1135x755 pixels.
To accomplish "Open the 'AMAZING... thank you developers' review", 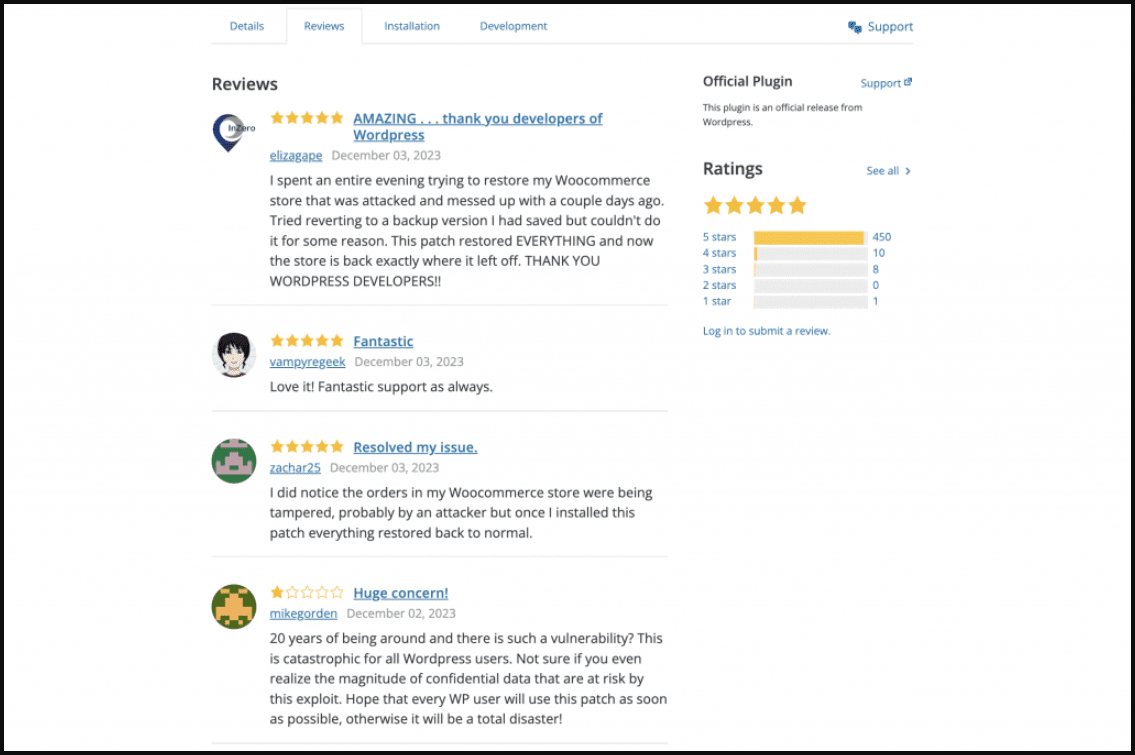I will (477, 127).
